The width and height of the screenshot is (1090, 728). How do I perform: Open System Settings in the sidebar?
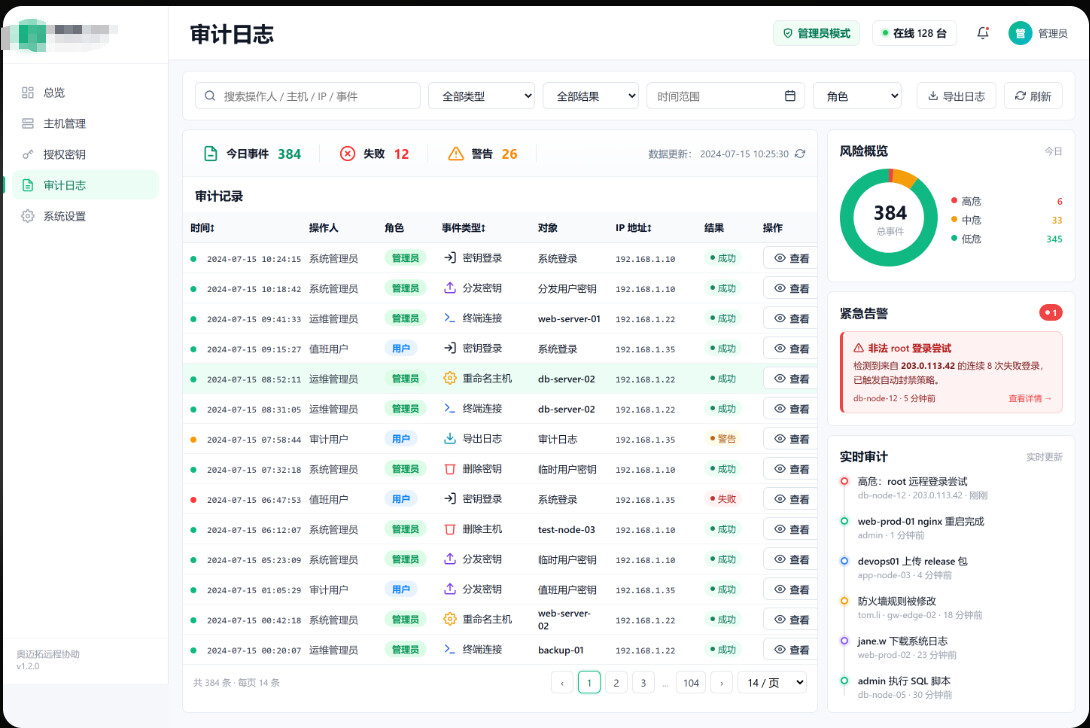click(86, 216)
